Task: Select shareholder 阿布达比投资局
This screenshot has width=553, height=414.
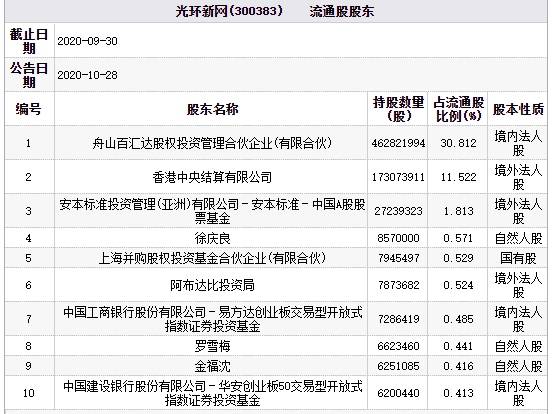Action: 212,285
